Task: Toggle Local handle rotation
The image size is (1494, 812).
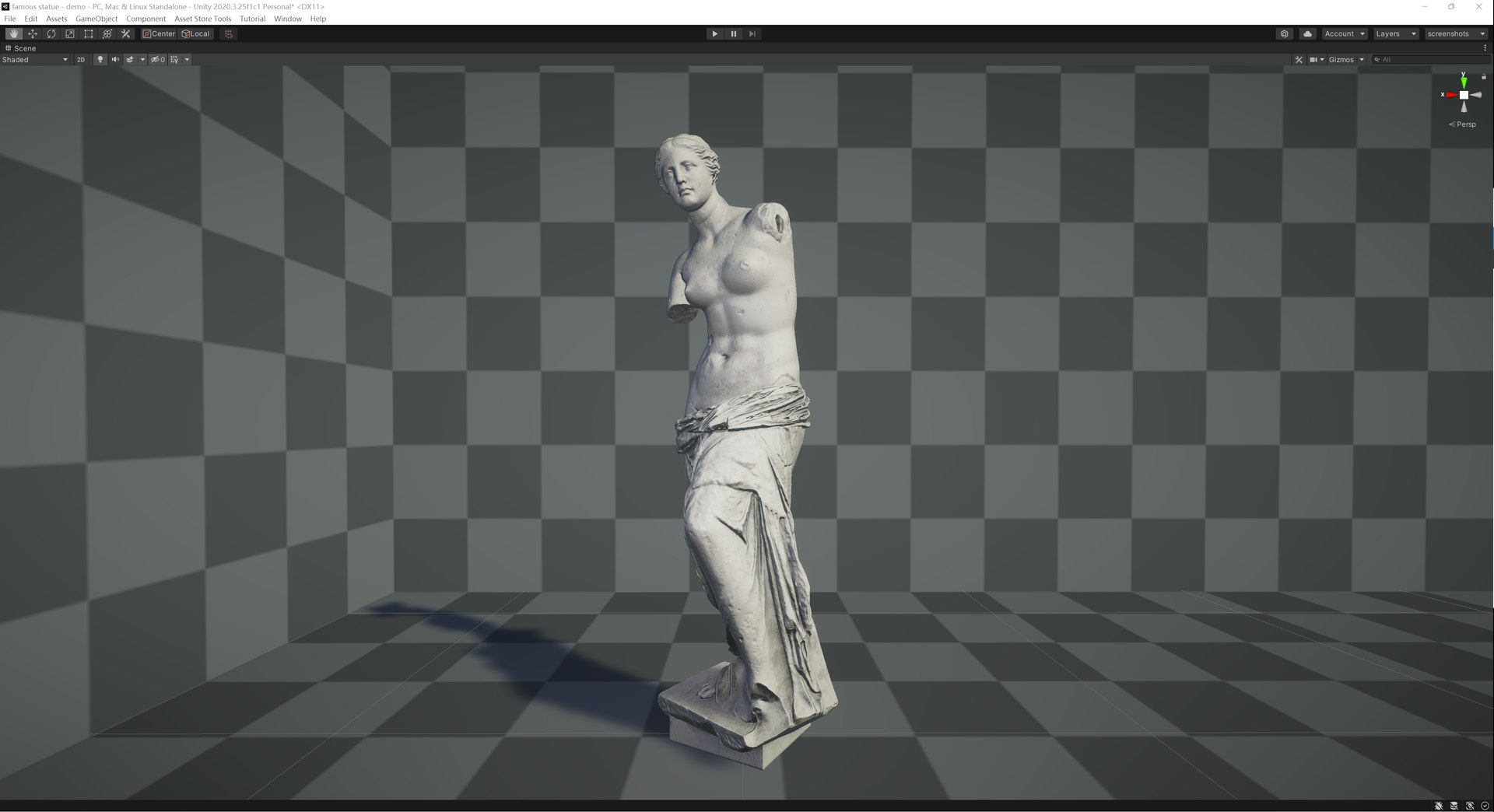Action: tap(196, 33)
